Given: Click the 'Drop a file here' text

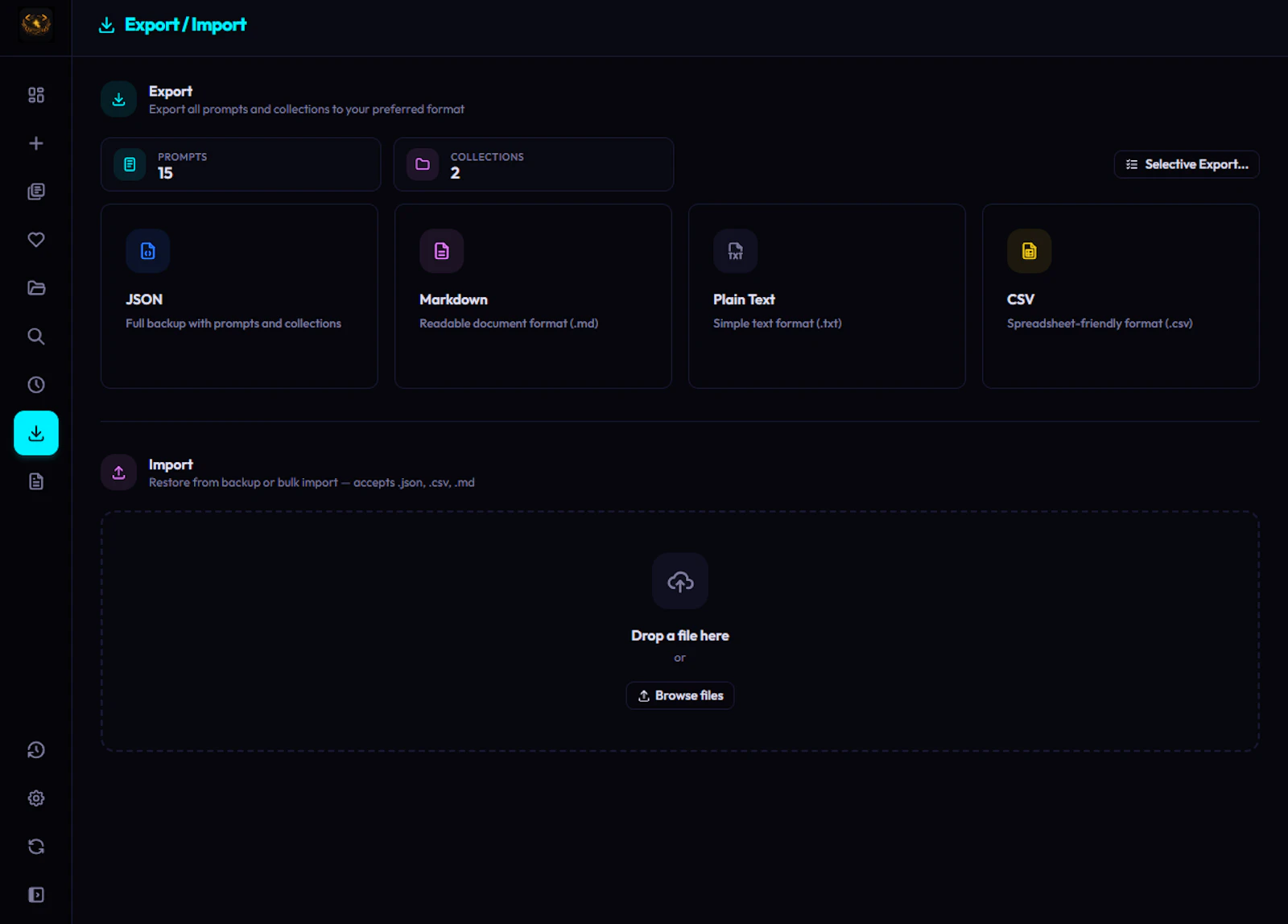Looking at the screenshot, I should 680,636.
